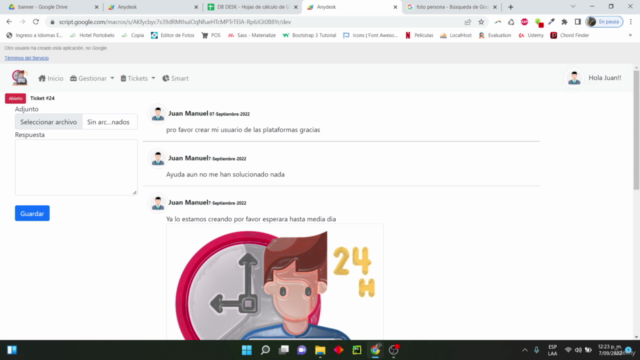Show hidden system tray icons
Screen dimensions: 640x360
coord(525,350)
